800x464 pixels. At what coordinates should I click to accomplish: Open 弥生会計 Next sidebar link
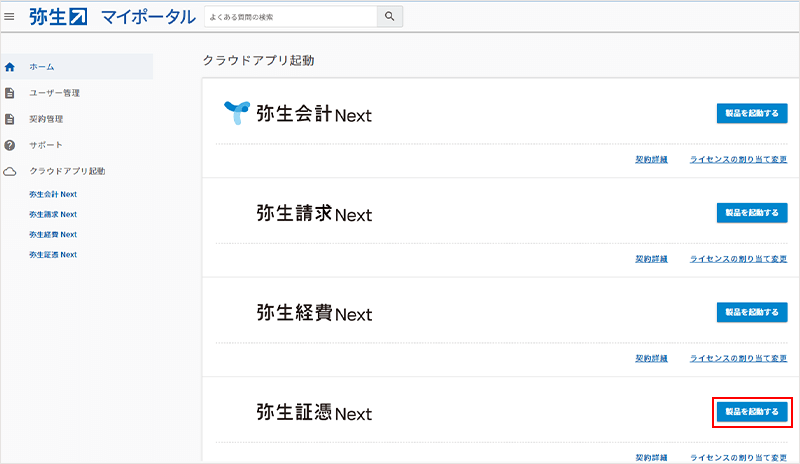53,194
